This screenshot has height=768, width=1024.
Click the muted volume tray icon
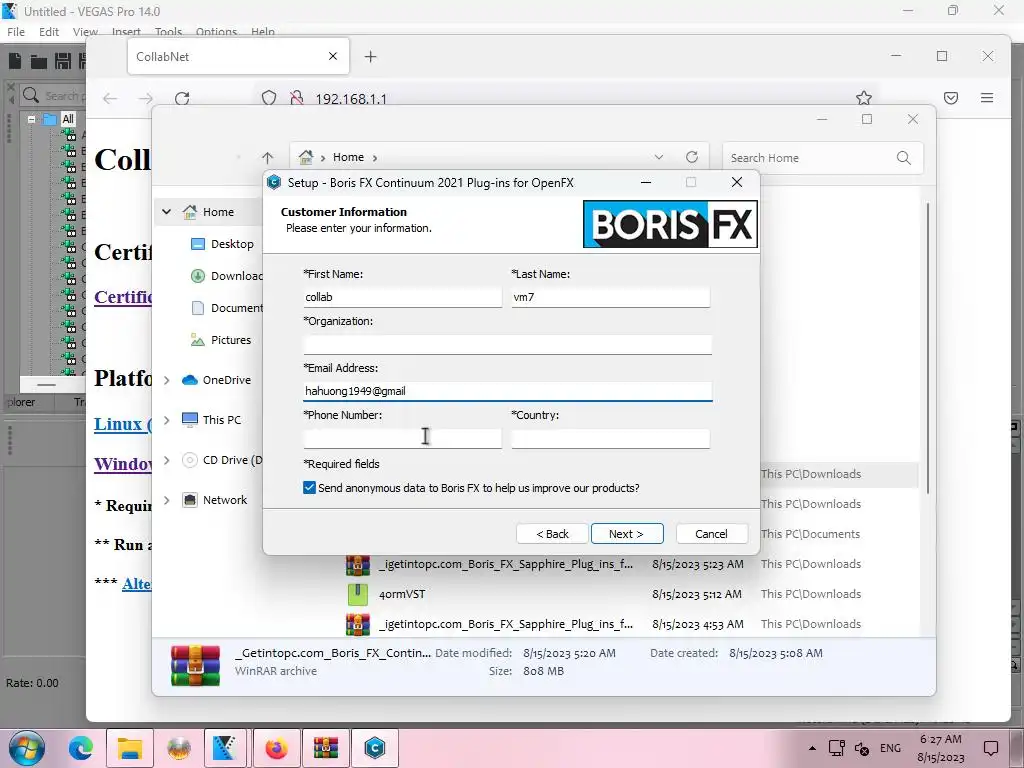pos(862,748)
